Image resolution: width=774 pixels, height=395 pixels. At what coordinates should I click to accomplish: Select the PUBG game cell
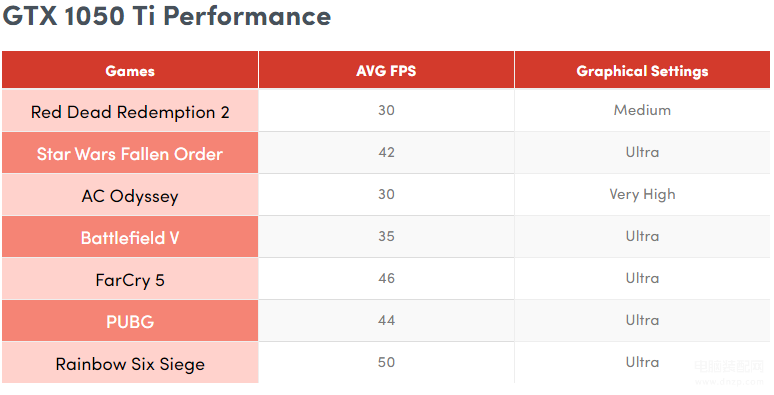pyautogui.click(x=130, y=320)
